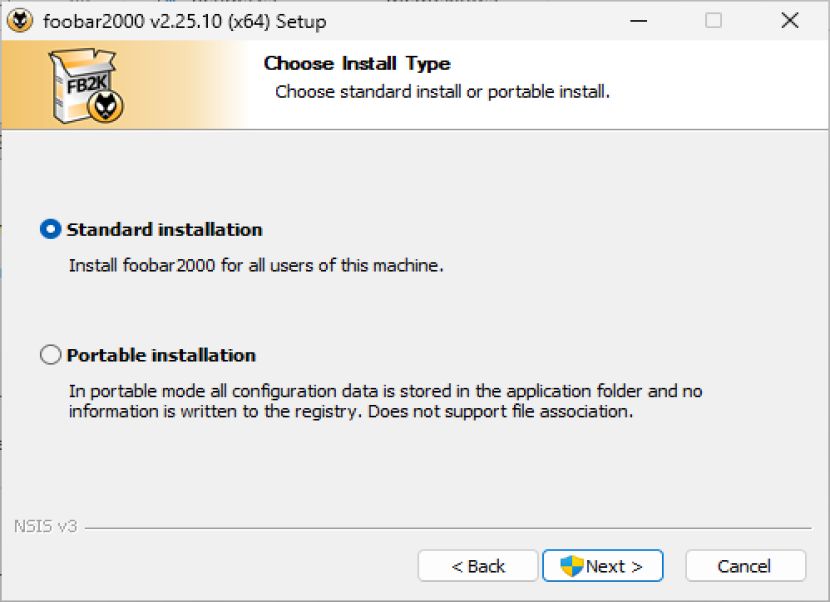Click the 'Portable installation' label text
The image size is (830, 602).
click(161, 355)
